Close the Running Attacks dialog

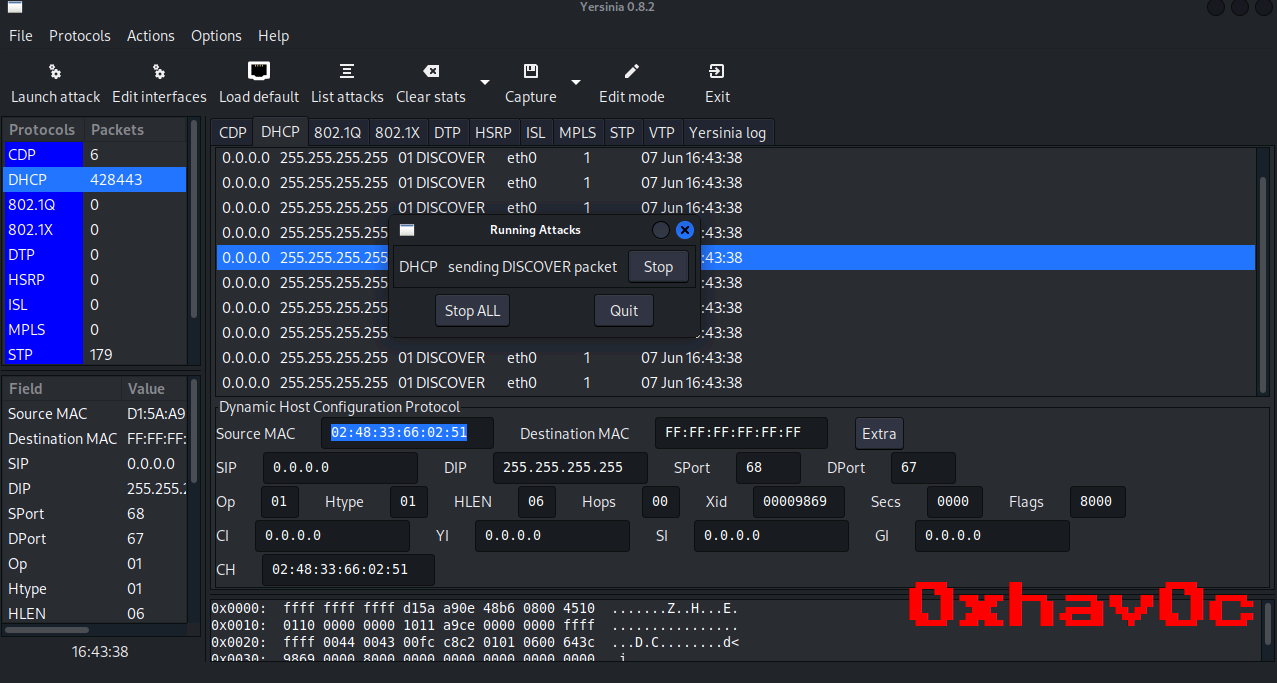tap(685, 230)
